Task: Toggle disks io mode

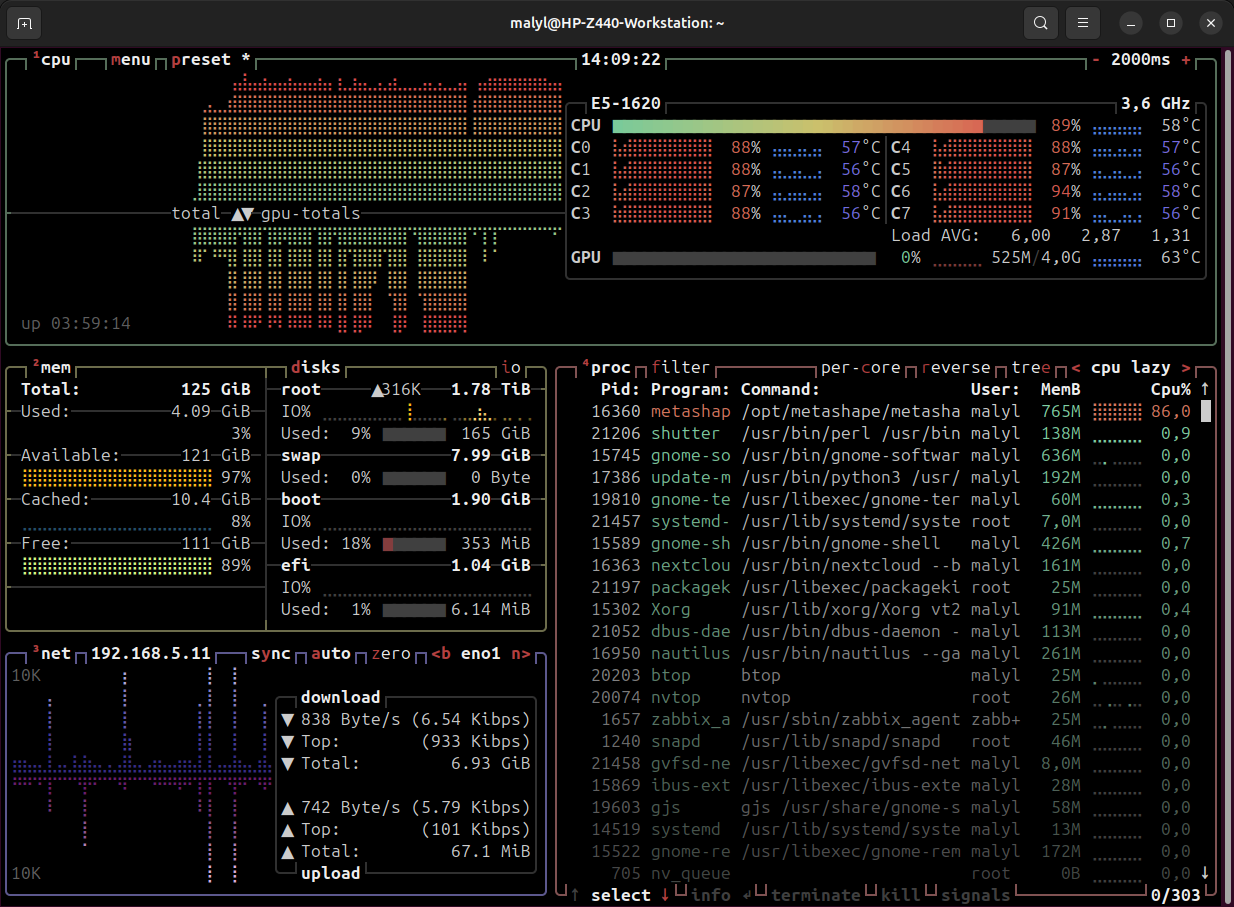Action: point(511,368)
